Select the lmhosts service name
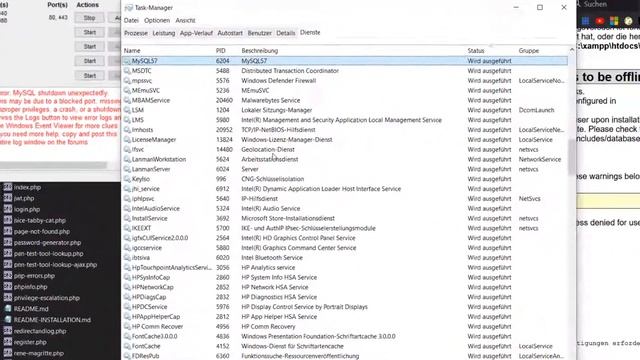The width and height of the screenshot is (640, 360). 142,130
